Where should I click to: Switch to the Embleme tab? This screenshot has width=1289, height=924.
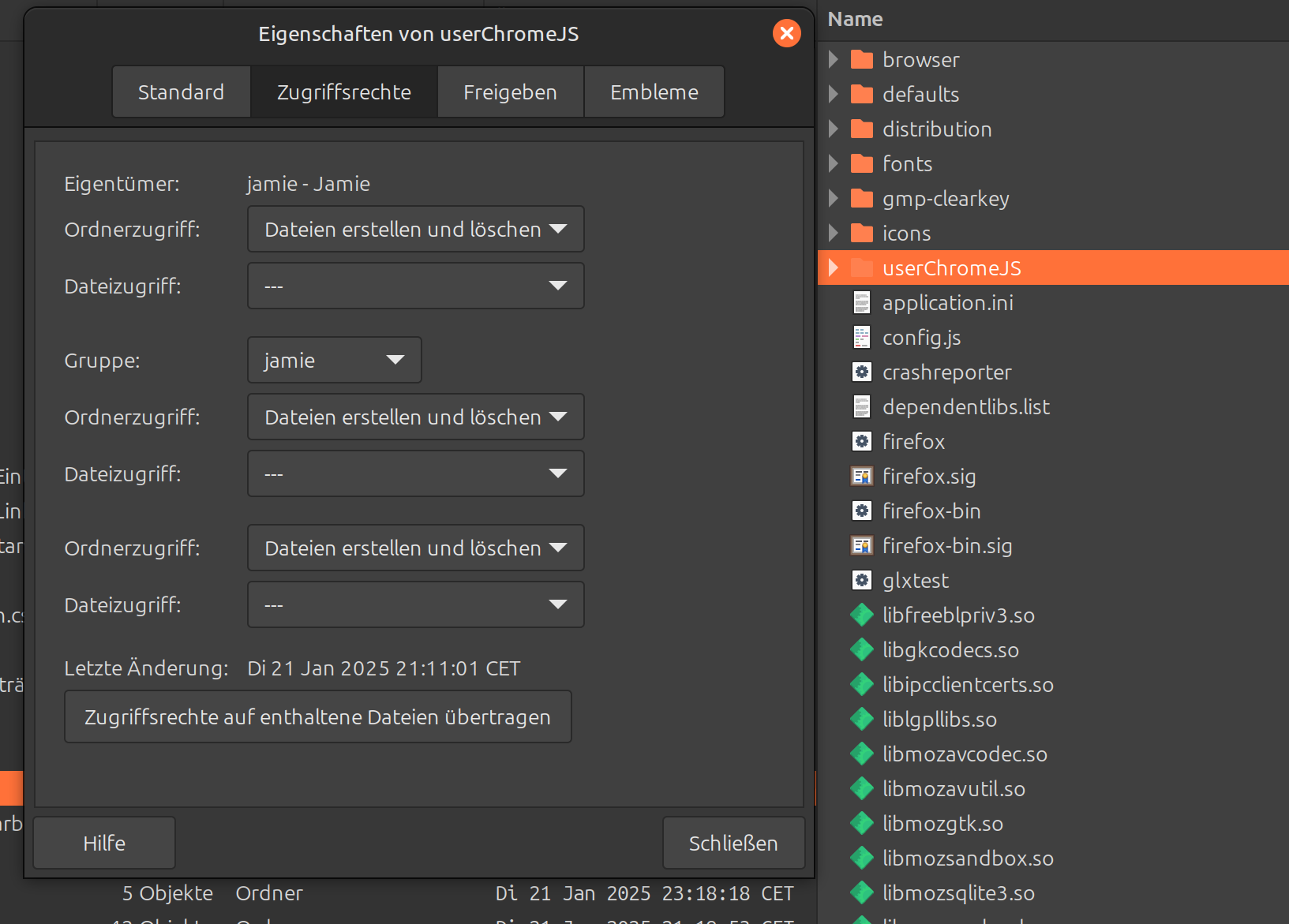654,92
